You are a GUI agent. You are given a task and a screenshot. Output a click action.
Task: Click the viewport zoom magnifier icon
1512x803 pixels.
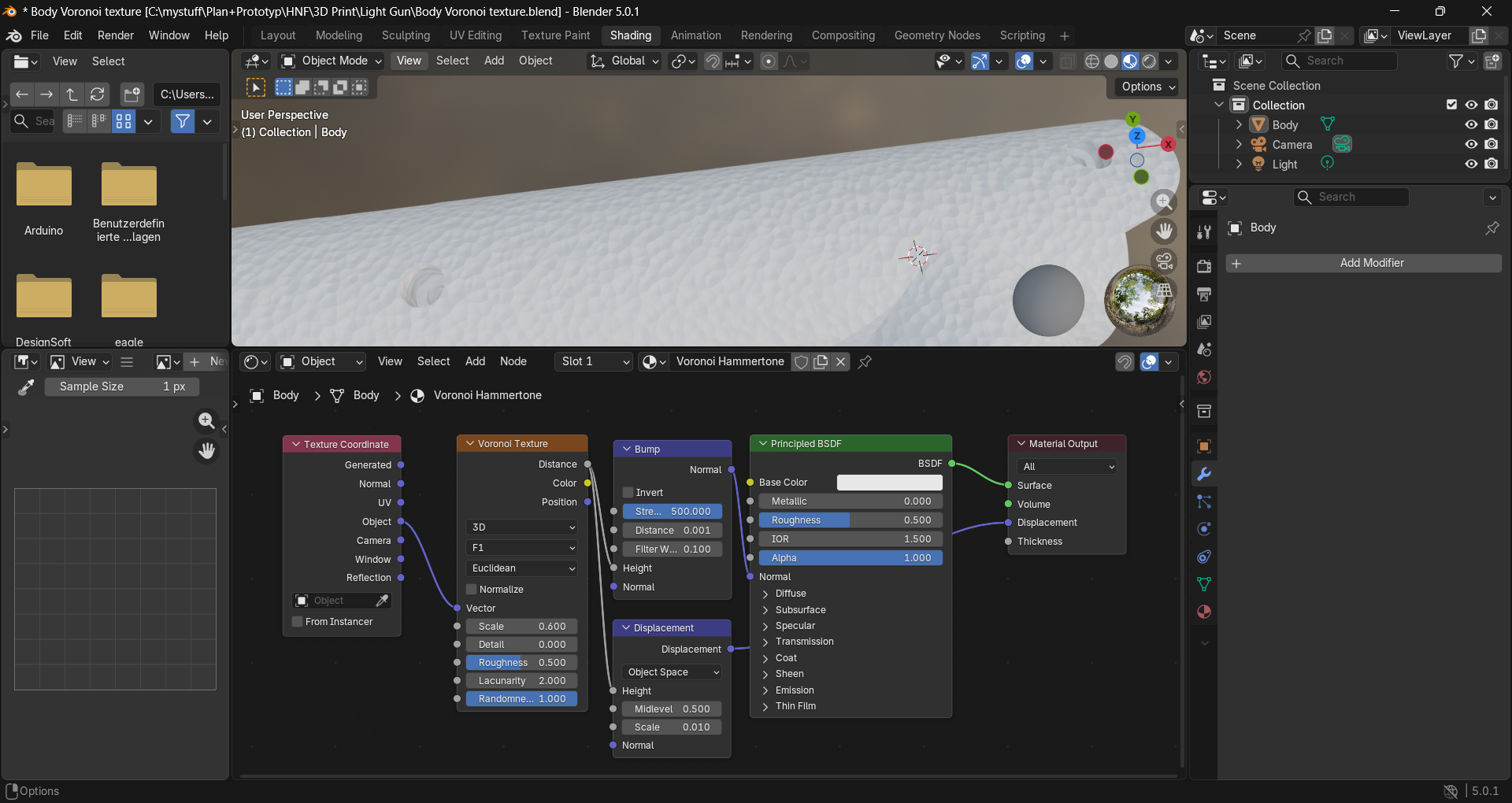1164,202
